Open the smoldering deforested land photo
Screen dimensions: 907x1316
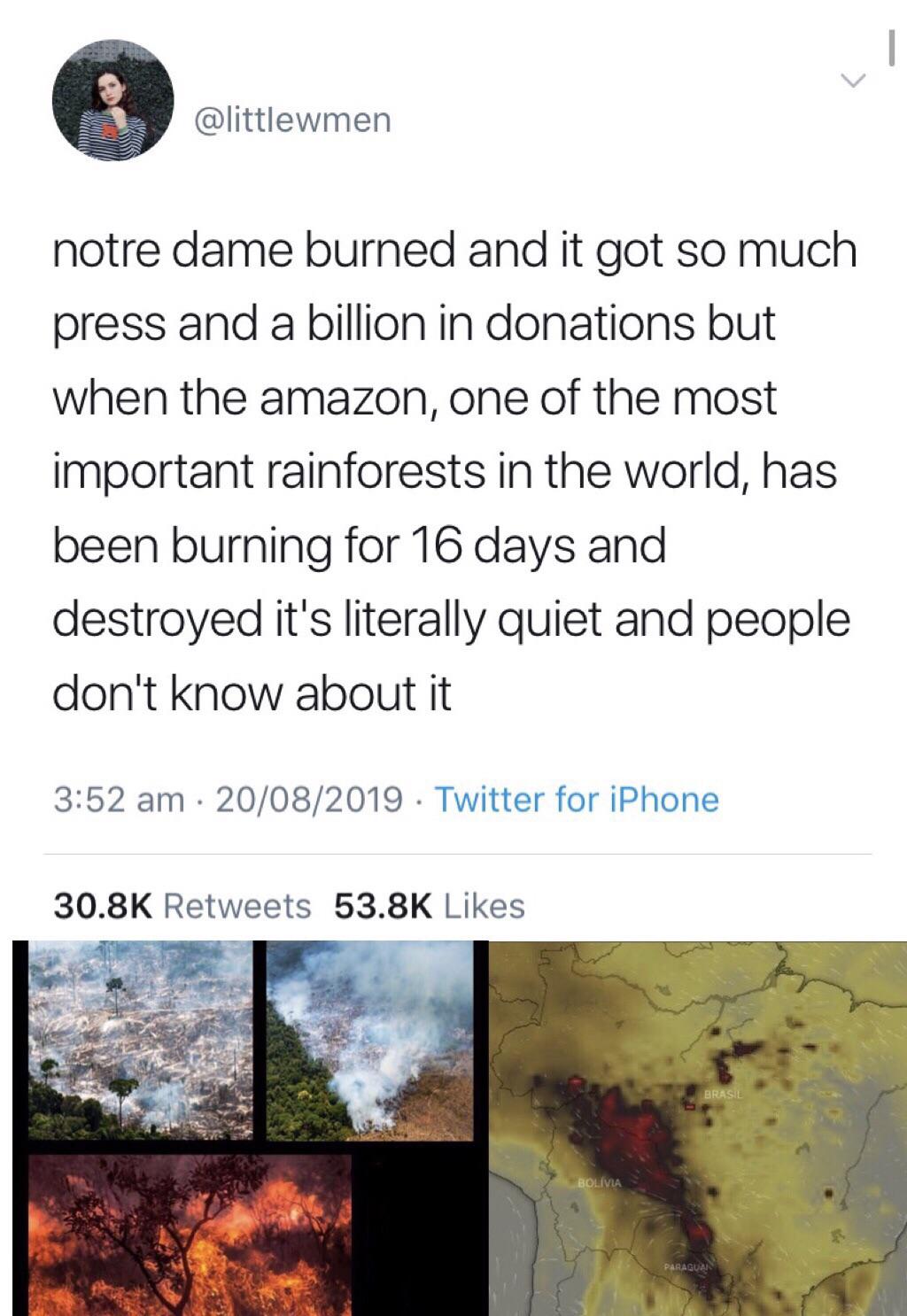pos(138,1038)
